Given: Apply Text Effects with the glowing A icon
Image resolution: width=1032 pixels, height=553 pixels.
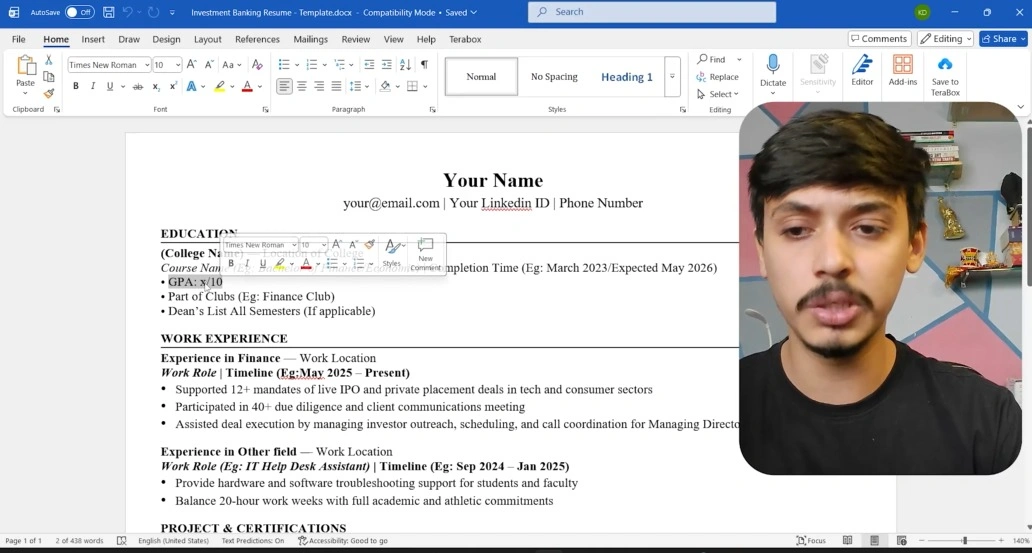Looking at the screenshot, I should tap(192, 86).
